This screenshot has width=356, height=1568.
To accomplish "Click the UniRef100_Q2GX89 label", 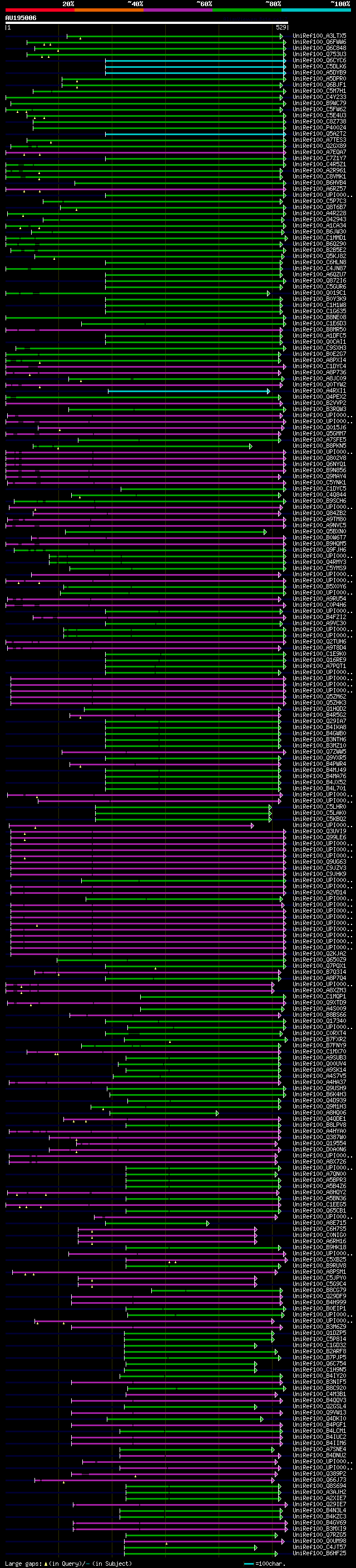I will click(x=319, y=147).
